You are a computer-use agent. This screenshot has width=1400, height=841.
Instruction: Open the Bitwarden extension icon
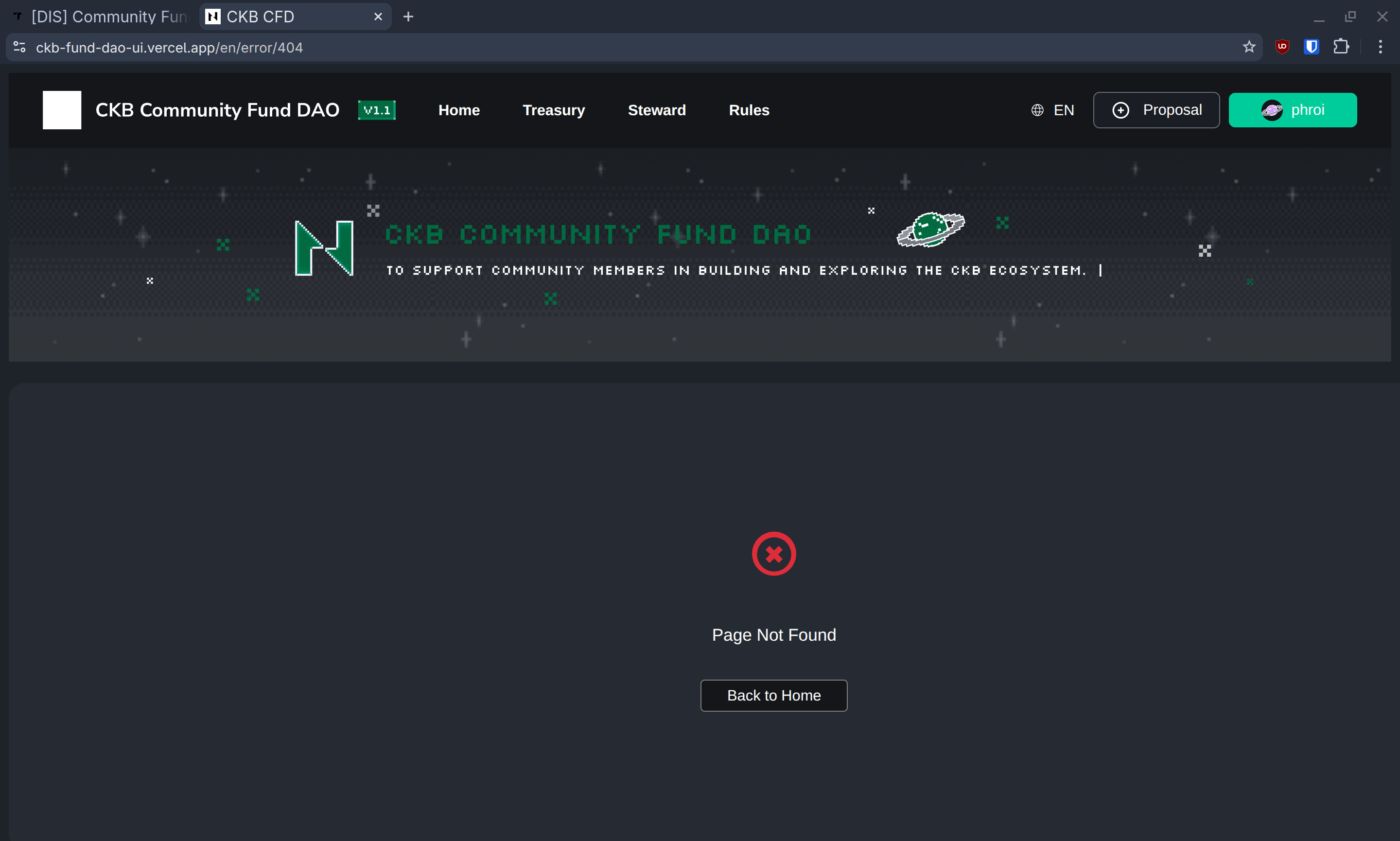1311,47
